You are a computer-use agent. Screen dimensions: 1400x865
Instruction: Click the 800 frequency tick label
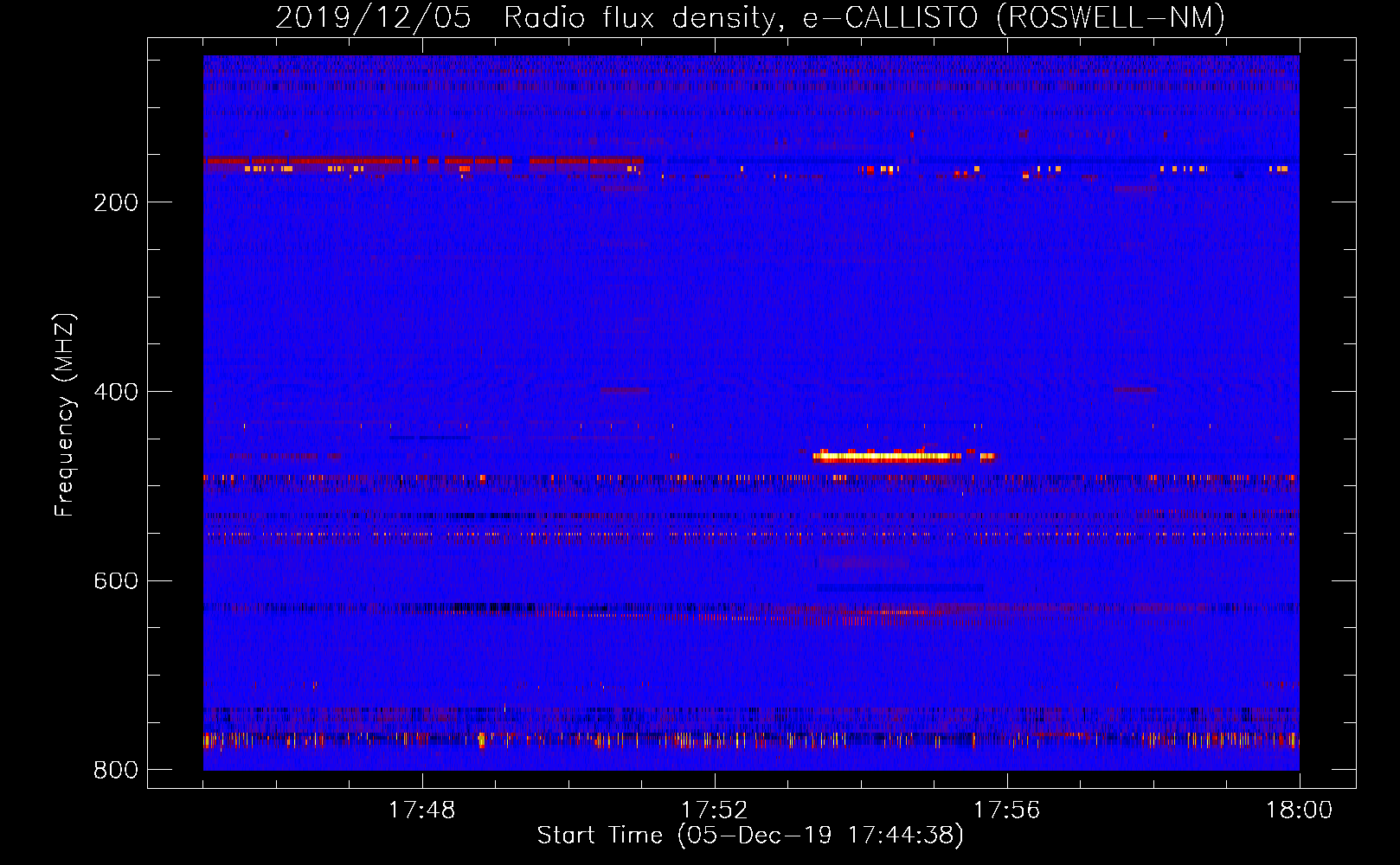[x=116, y=770]
